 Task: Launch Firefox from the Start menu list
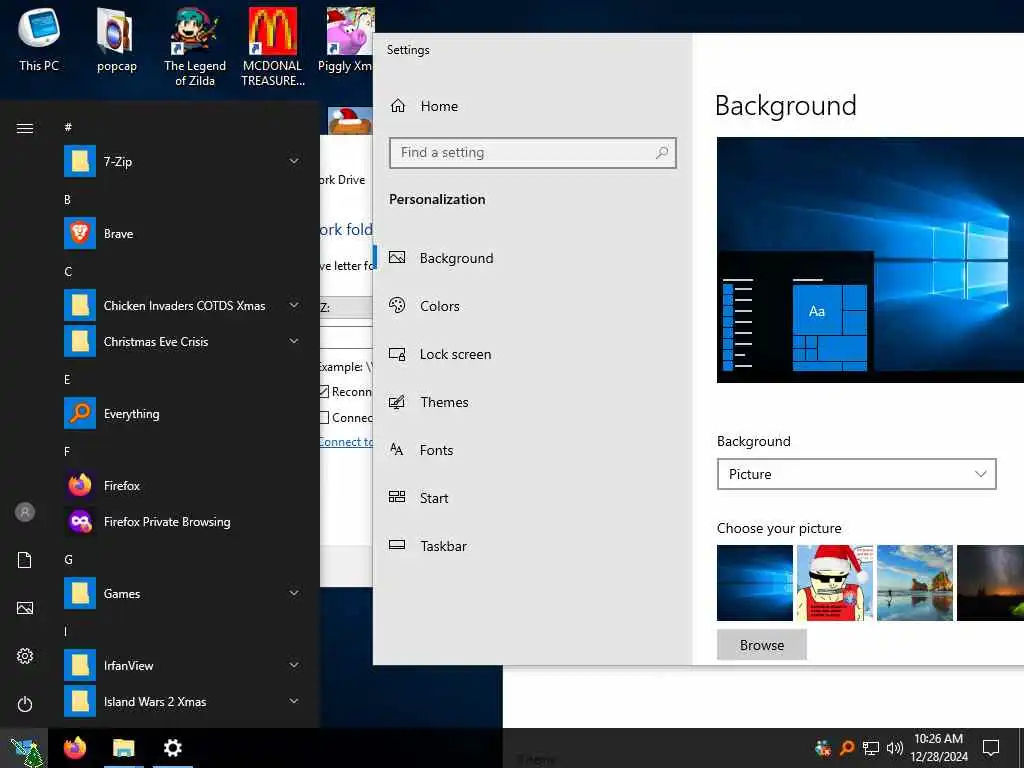click(183, 485)
